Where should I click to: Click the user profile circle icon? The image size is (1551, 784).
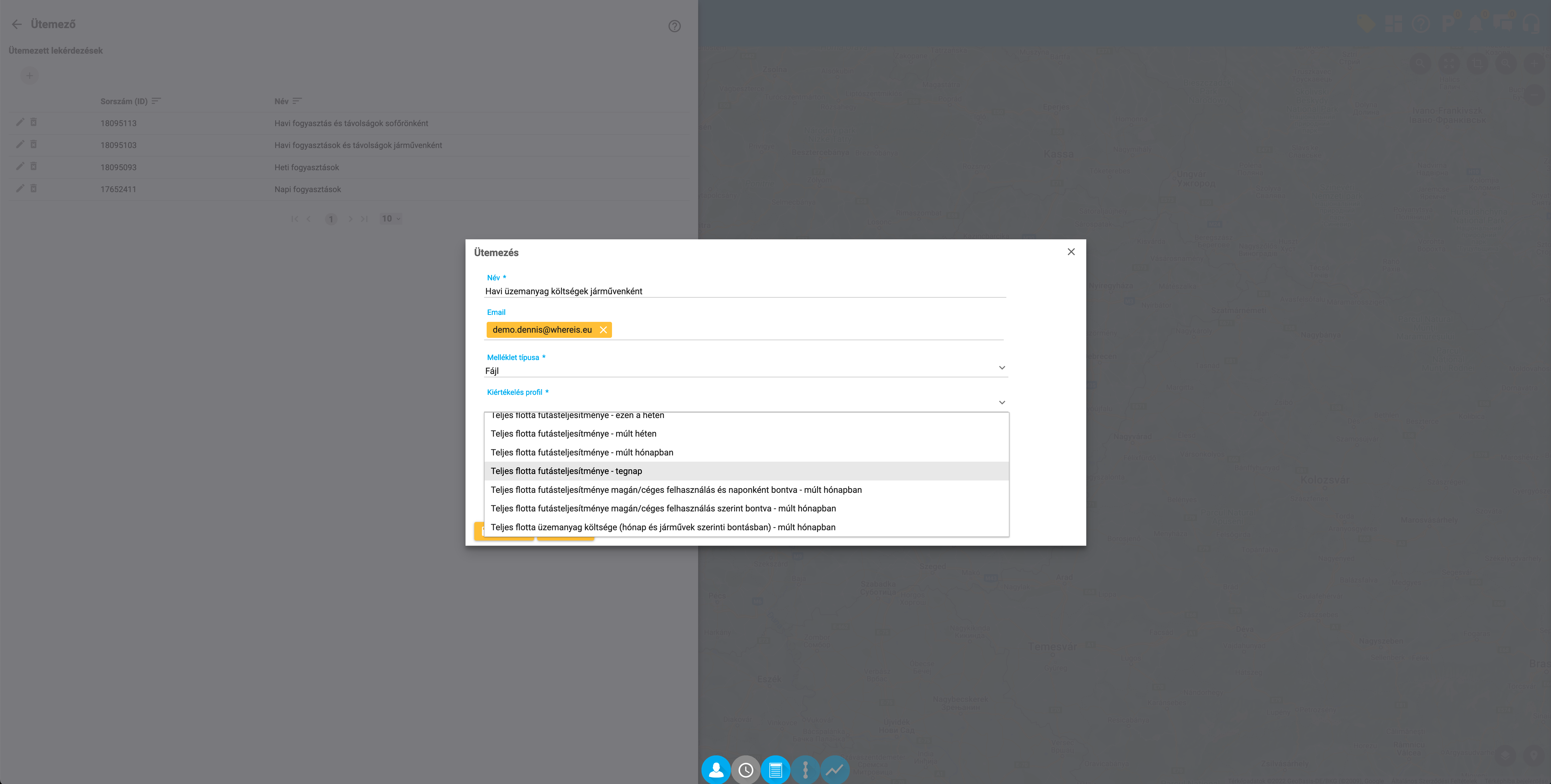tap(716, 770)
